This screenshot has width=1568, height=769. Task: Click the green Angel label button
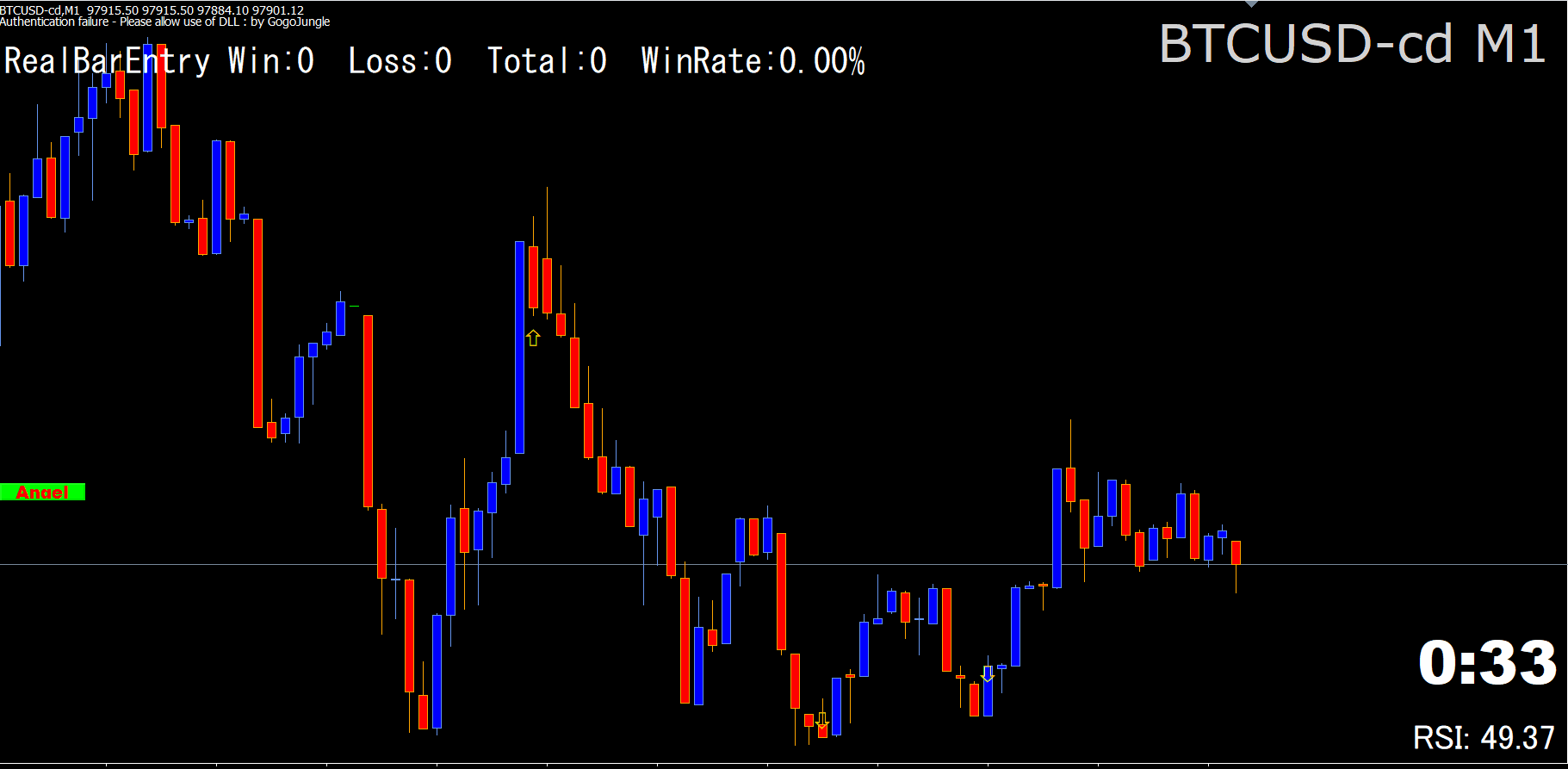pyautogui.click(x=42, y=492)
